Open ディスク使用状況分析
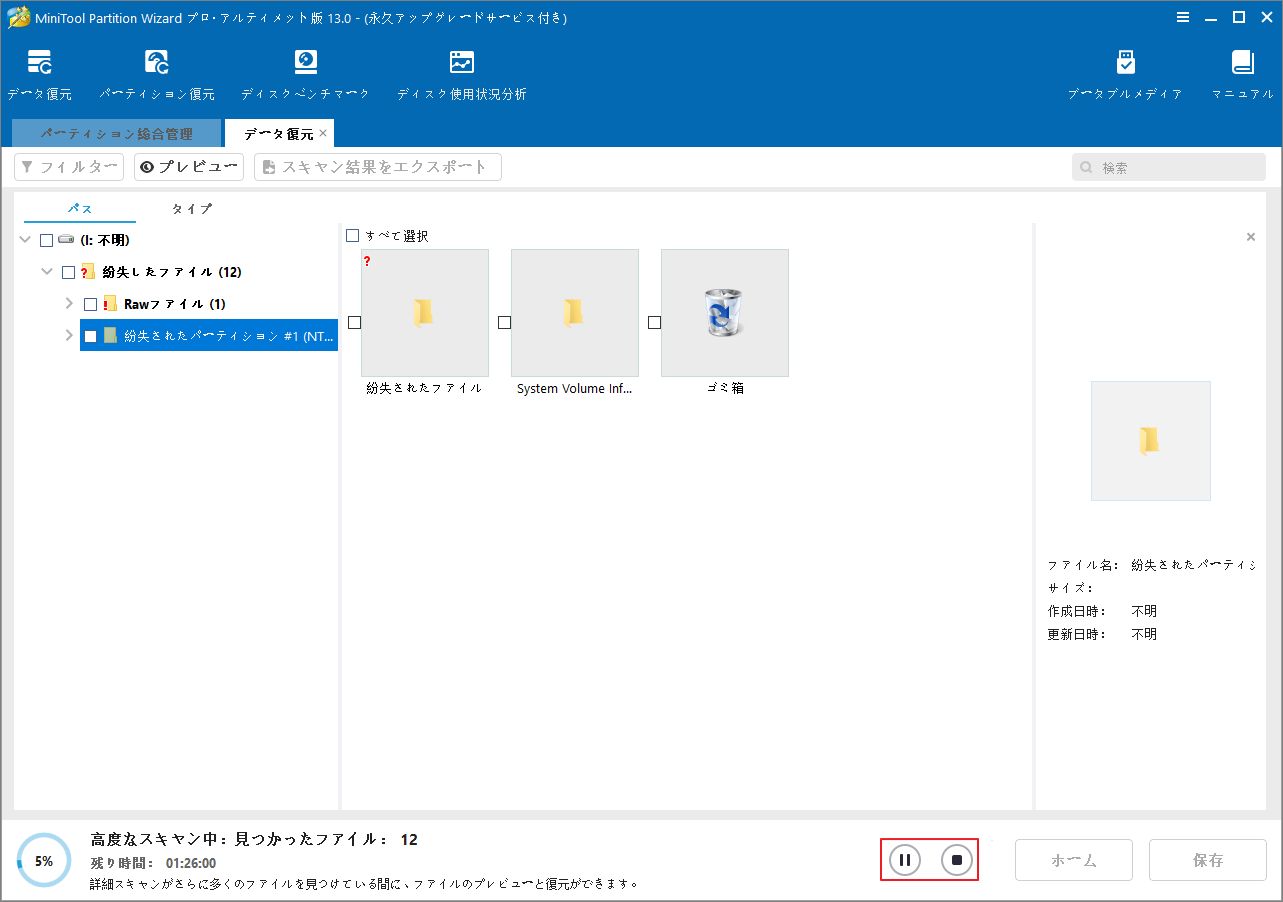 click(461, 62)
